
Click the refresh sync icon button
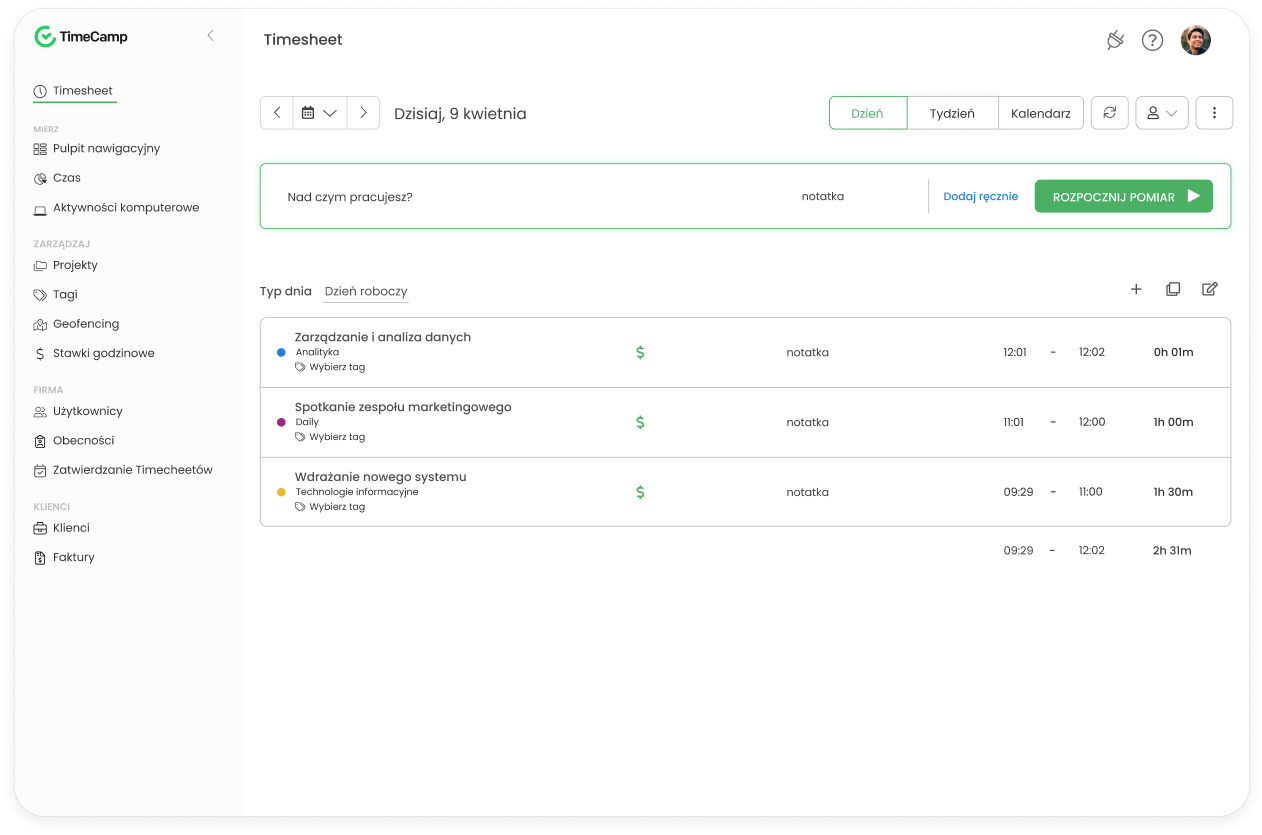pos(1109,113)
